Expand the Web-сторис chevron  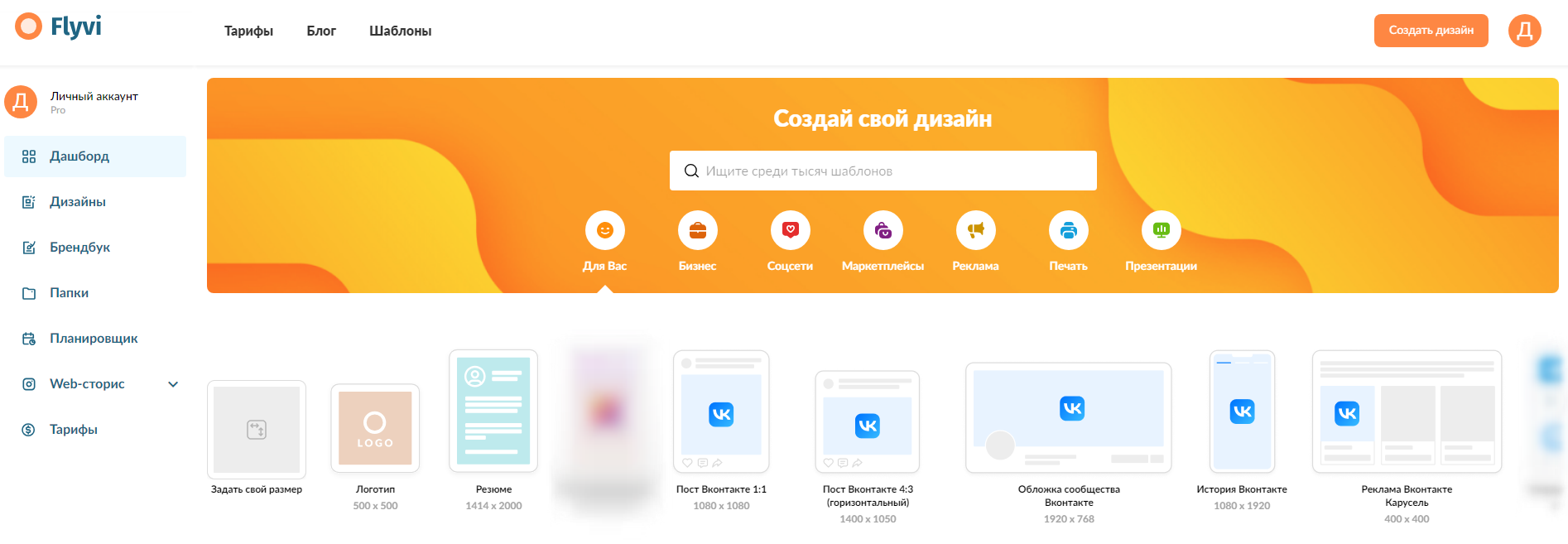pyautogui.click(x=173, y=384)
